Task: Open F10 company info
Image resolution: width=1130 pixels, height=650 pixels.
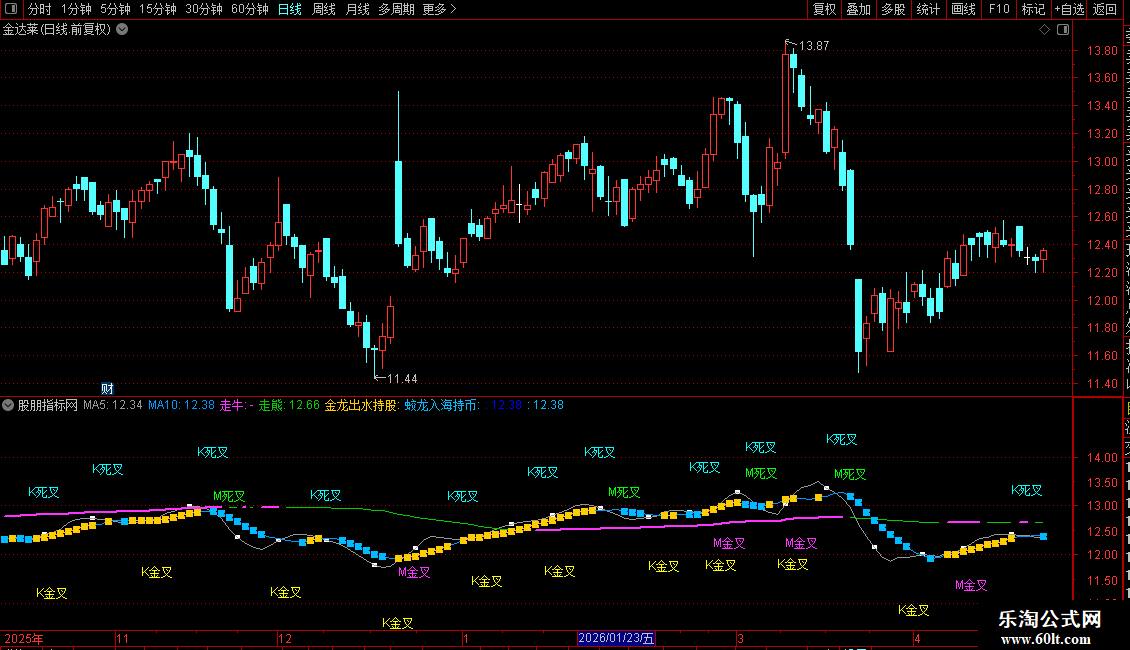Action: pos(999,9)
